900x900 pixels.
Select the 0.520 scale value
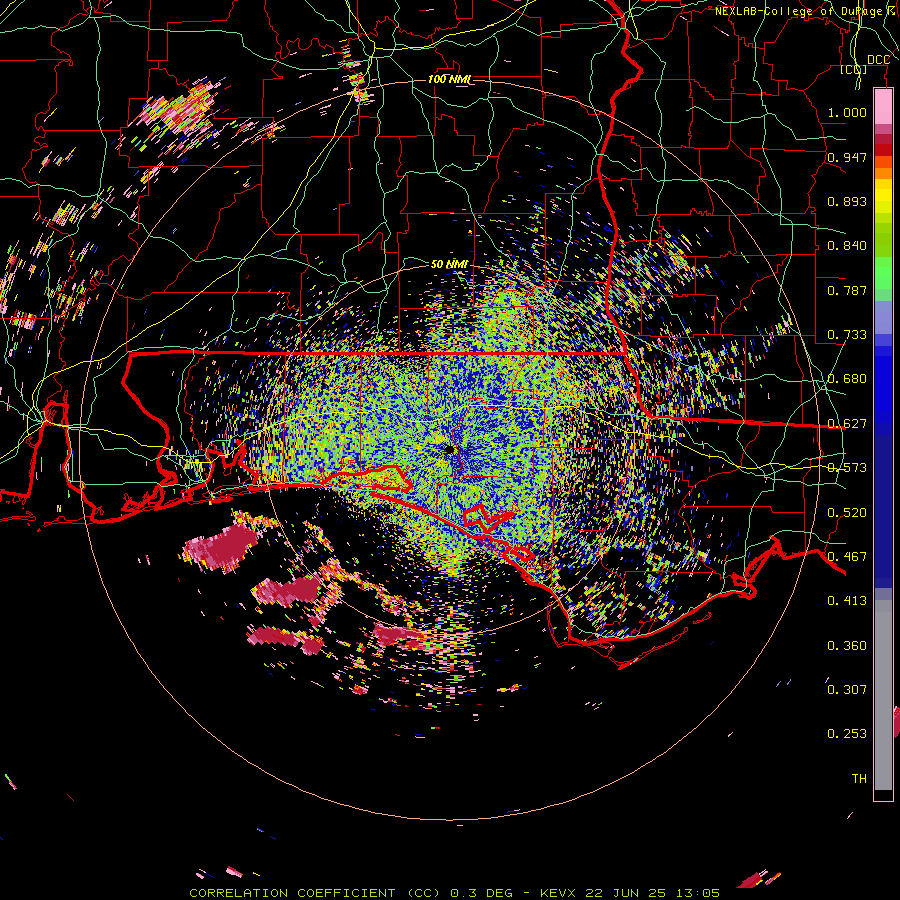[x=847, y=512]
